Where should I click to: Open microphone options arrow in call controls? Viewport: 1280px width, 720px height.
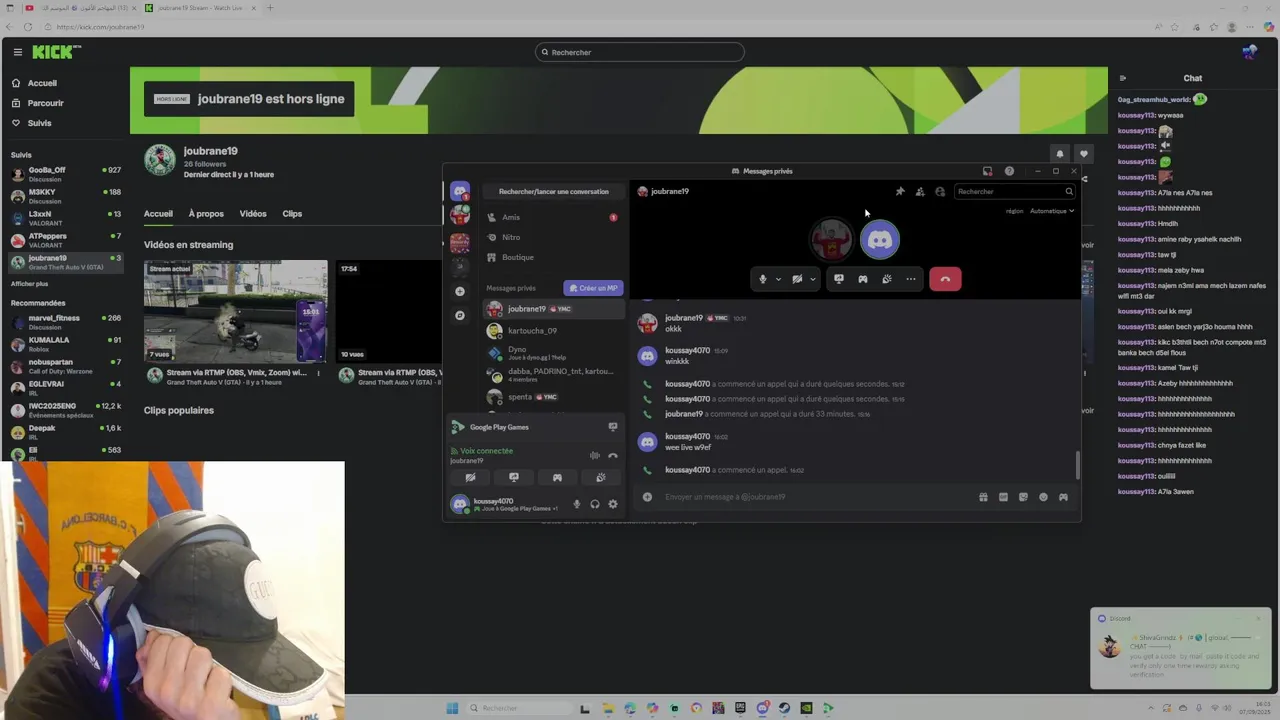click(x=778, y=279)
